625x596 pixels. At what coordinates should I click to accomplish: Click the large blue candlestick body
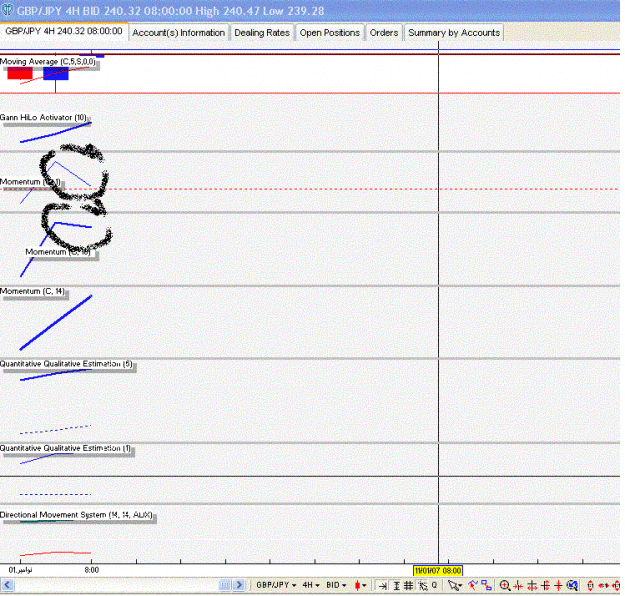tap(55, 74)
